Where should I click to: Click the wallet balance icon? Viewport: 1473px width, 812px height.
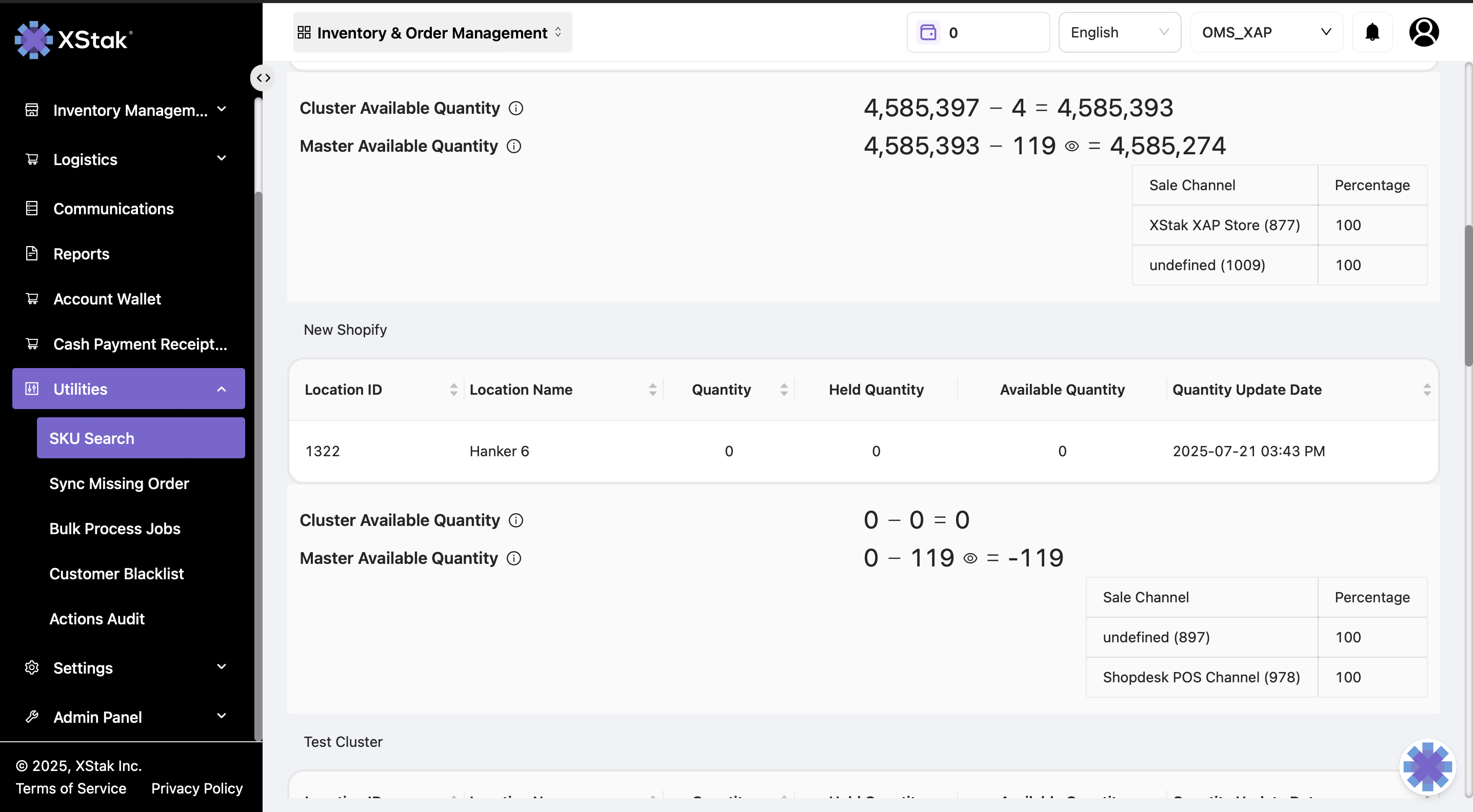pos(928,33)
